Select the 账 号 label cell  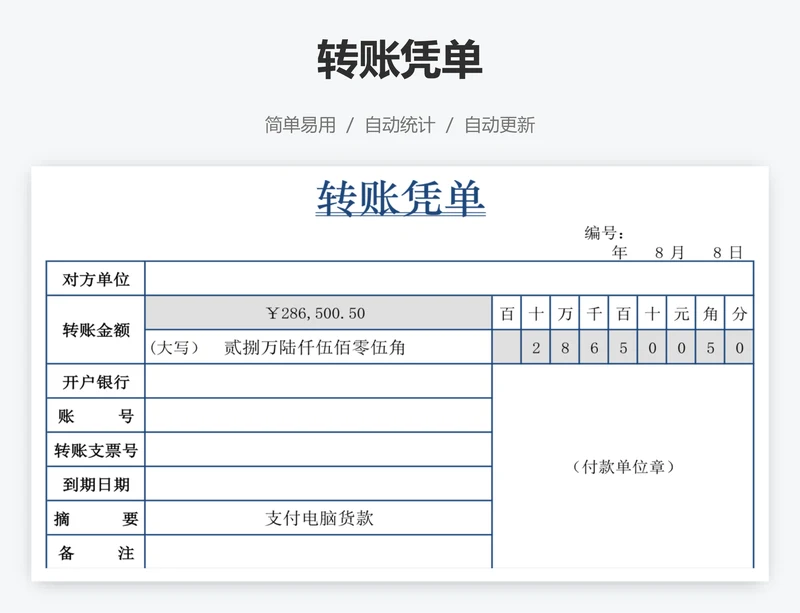96,415
